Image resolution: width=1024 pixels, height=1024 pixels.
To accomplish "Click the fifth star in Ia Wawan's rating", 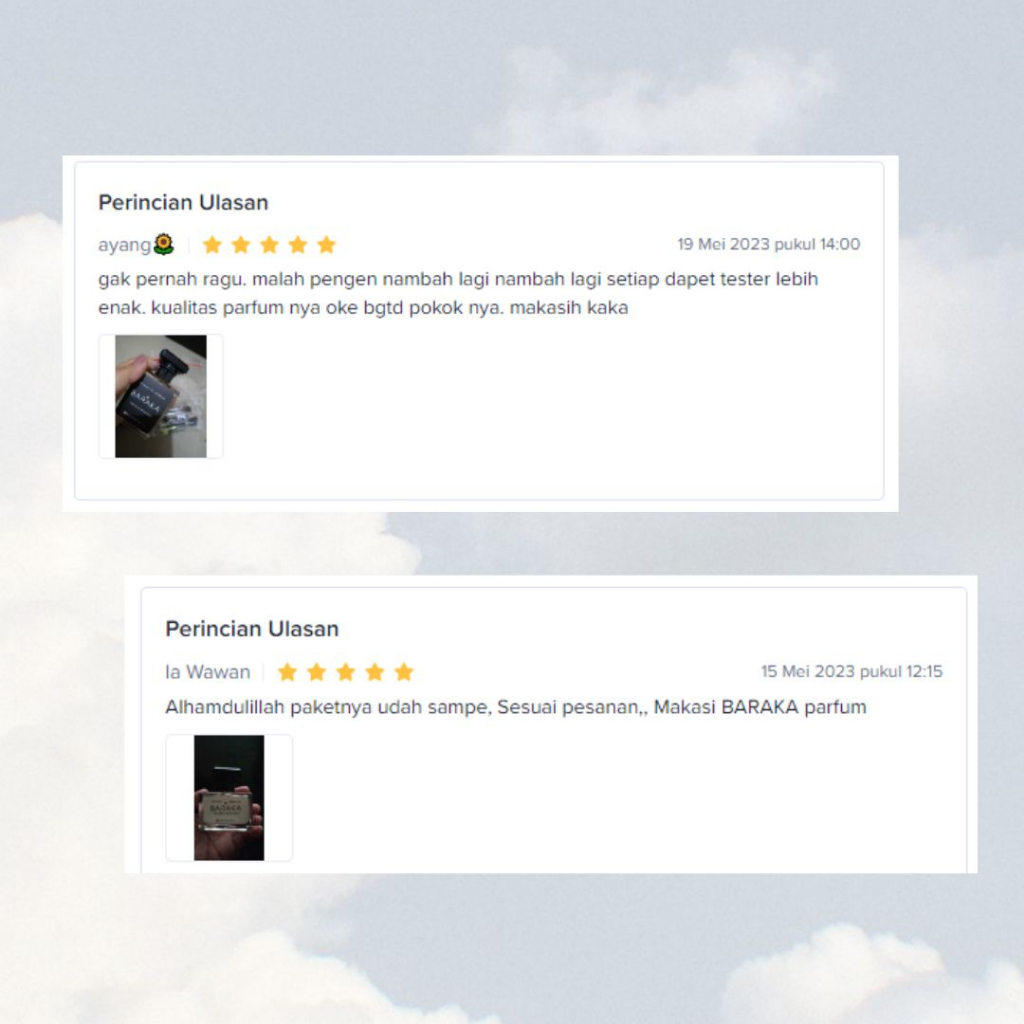I will [x=404, y=672].
